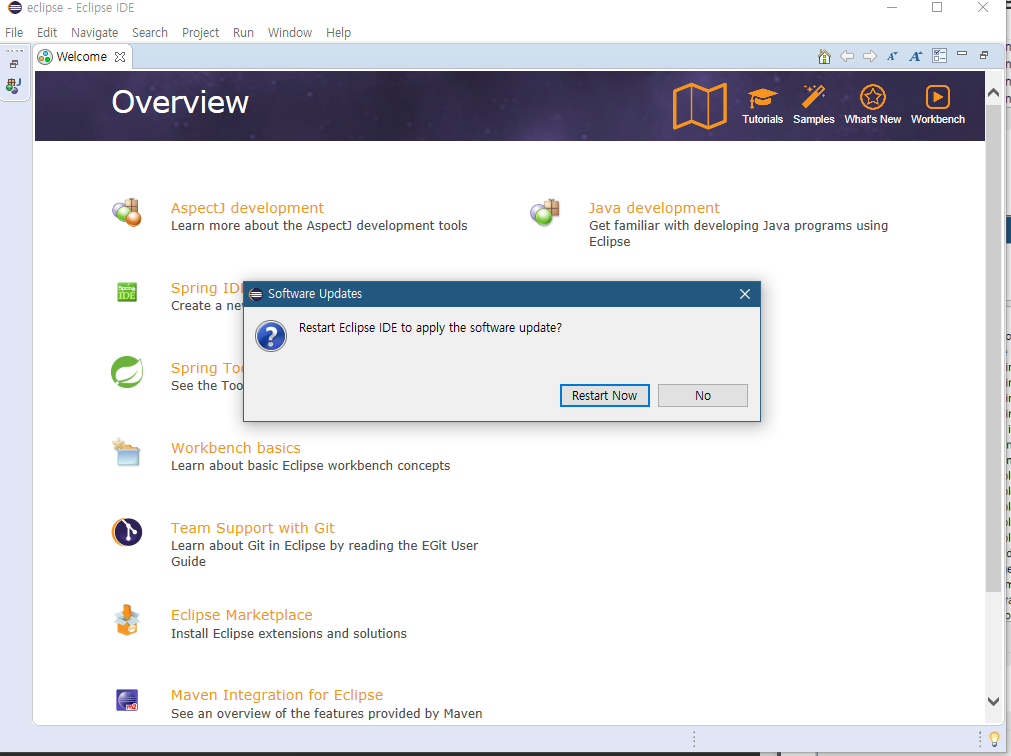The height and width of the screenshot is (756, 1011).
Task: Open the Search menu
Action: (150, 32)
